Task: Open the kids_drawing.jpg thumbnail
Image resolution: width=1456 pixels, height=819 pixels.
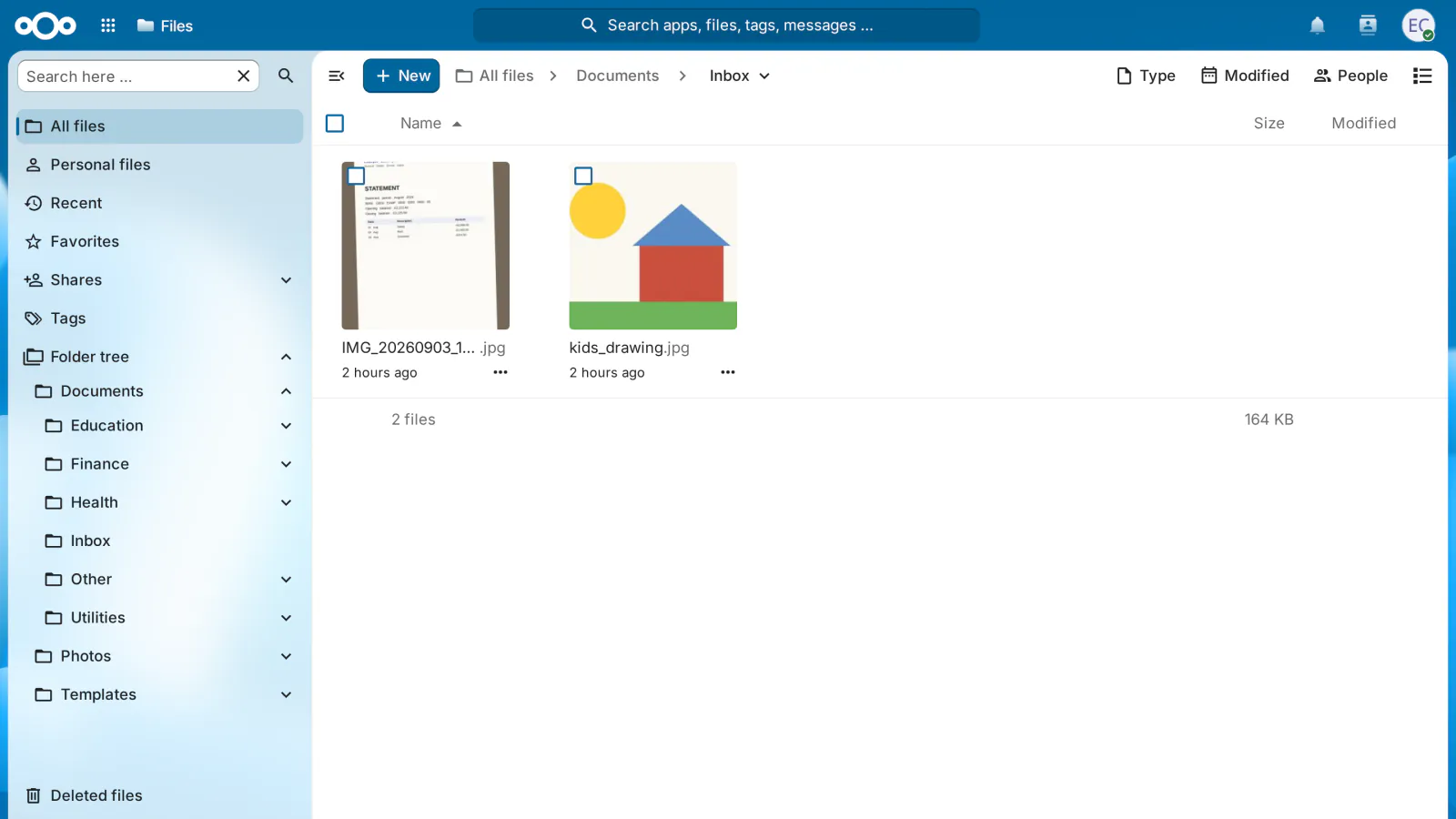Action: coord(653,246)
